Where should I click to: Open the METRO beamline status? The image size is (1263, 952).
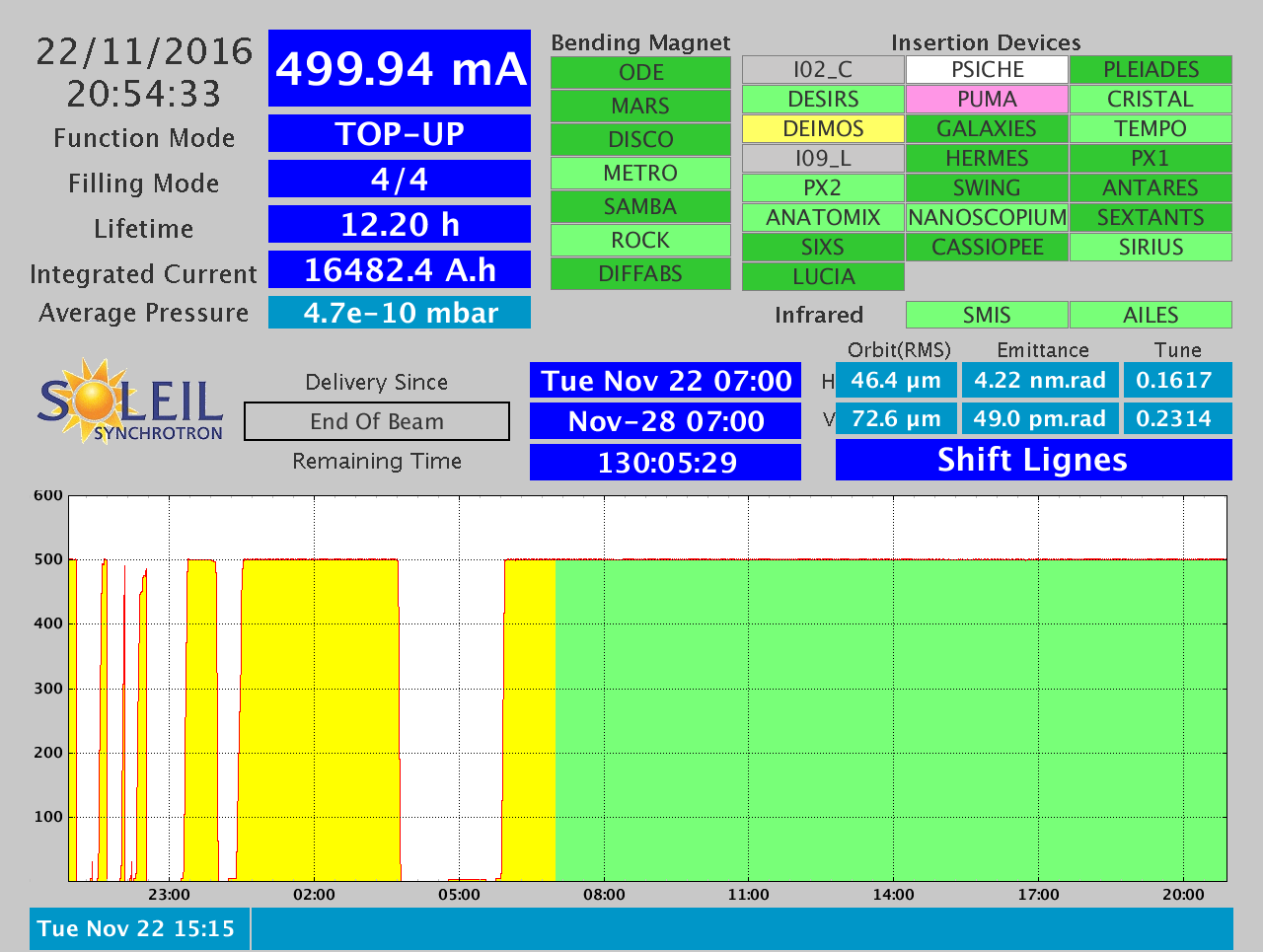click(x=640, y=174)
